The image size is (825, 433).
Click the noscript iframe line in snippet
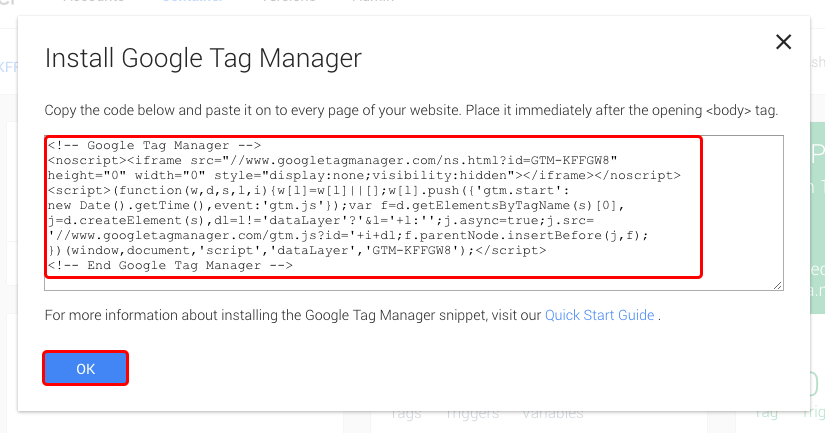coord(332,160)
